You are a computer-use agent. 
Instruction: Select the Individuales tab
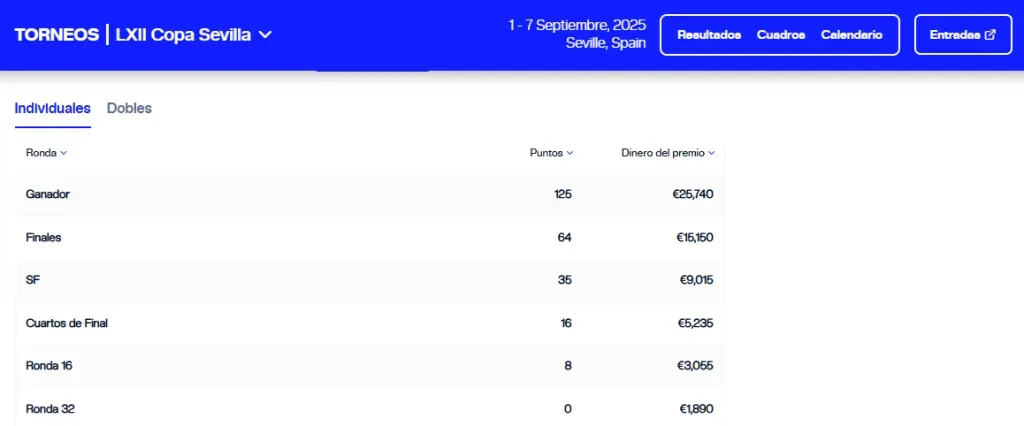(52, 108)
